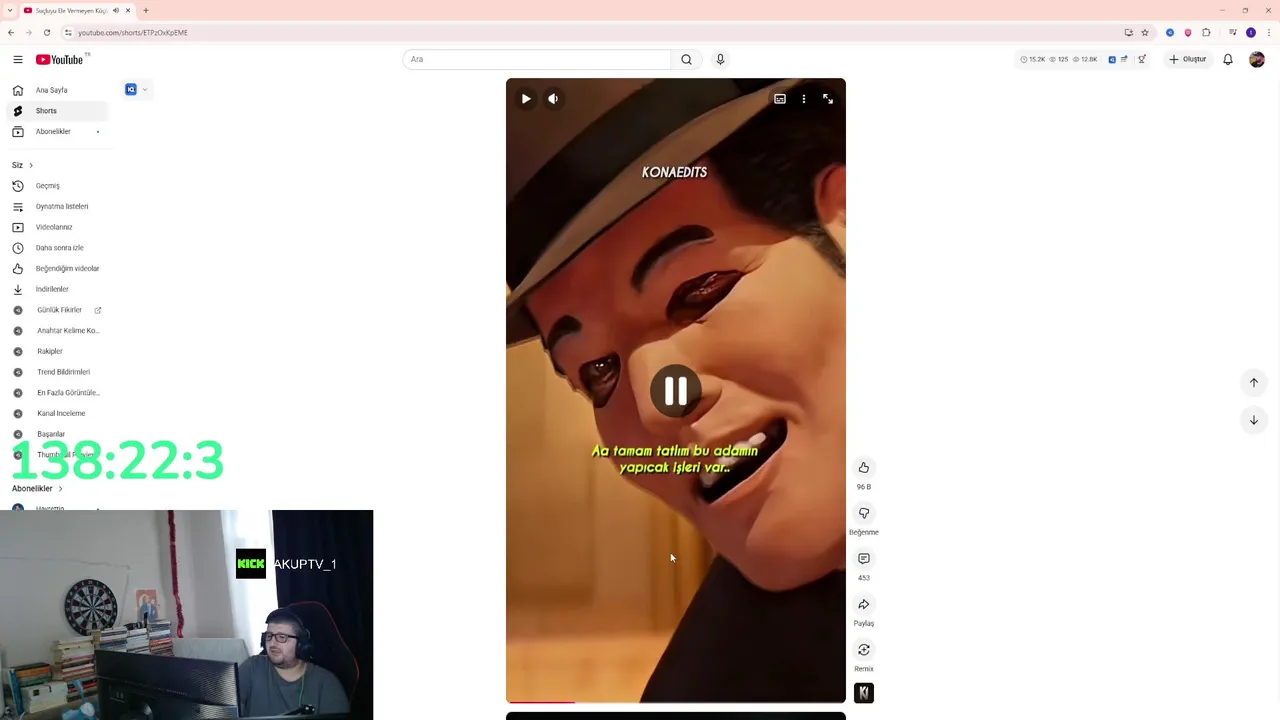Open the Chrome extensions puzzle icon

[x=1206, y=32]
